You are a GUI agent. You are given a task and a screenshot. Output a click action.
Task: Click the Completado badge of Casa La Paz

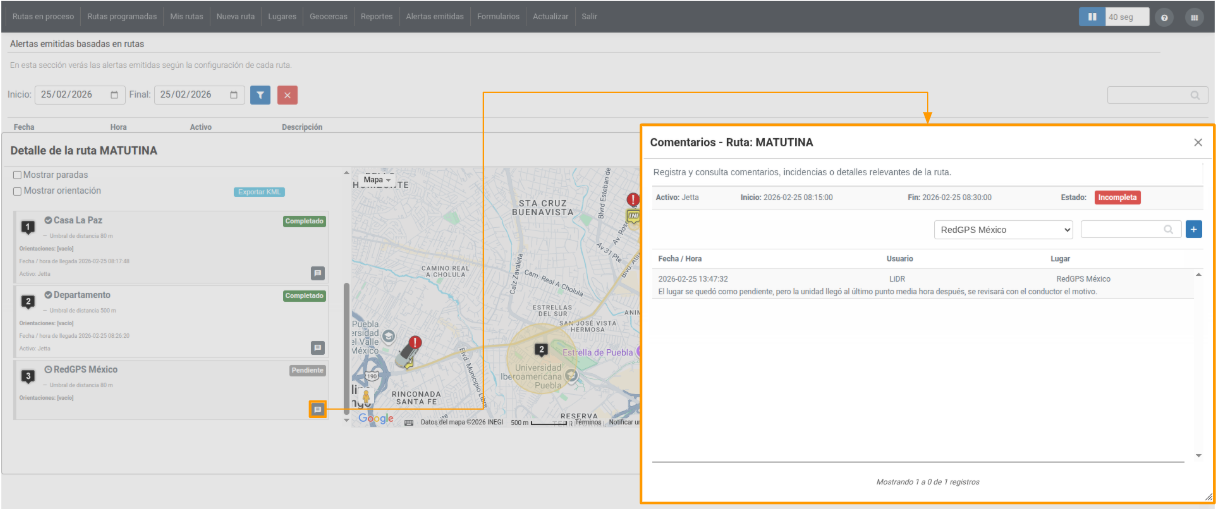[305, 221]
